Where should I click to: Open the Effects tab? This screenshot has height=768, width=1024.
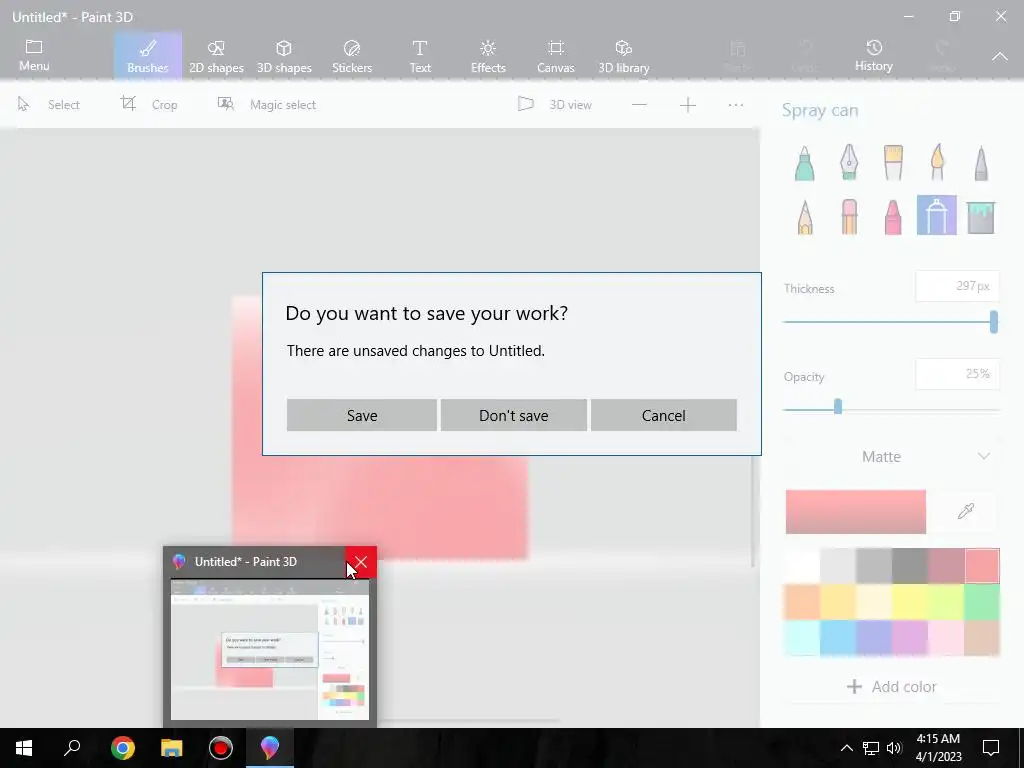[488, 56]
